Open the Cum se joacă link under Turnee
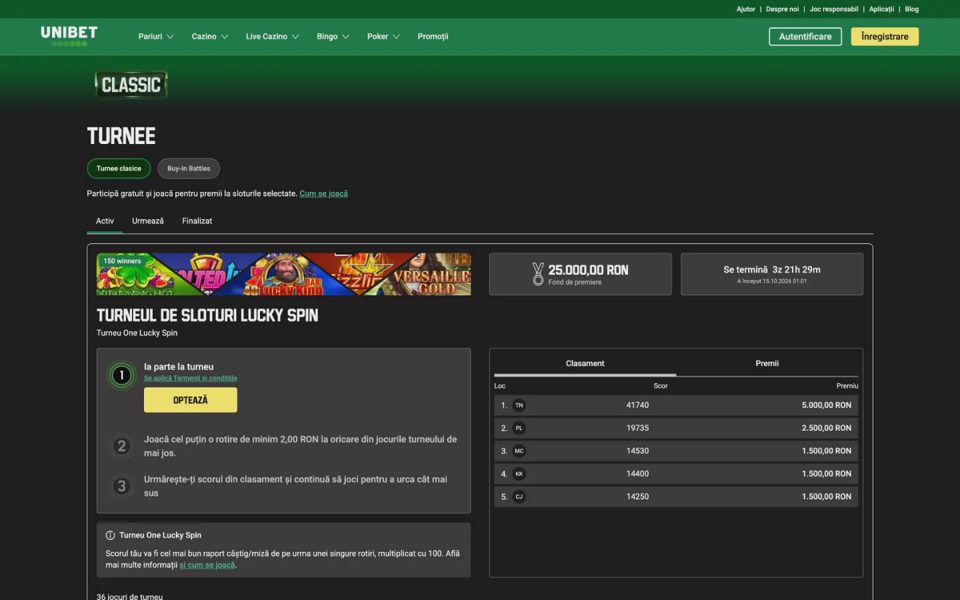 pos(323,194)
